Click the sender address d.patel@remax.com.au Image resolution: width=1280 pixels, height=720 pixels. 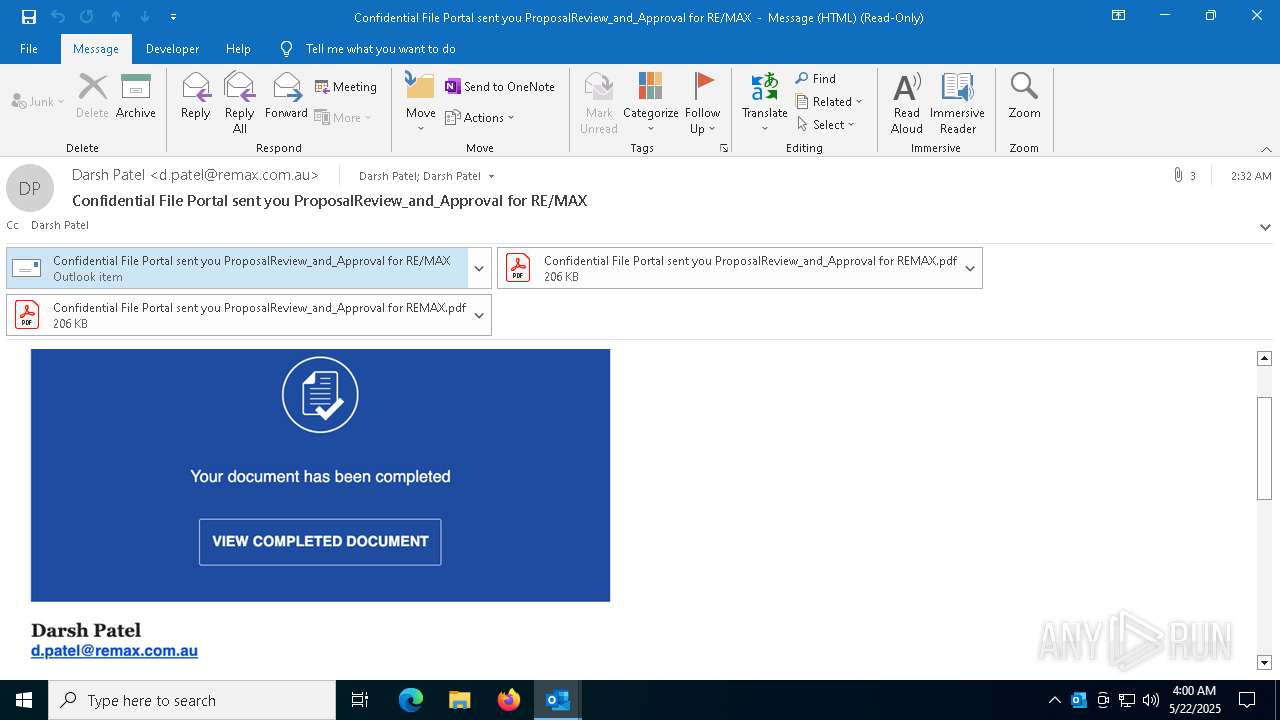(x=234, y=175)
